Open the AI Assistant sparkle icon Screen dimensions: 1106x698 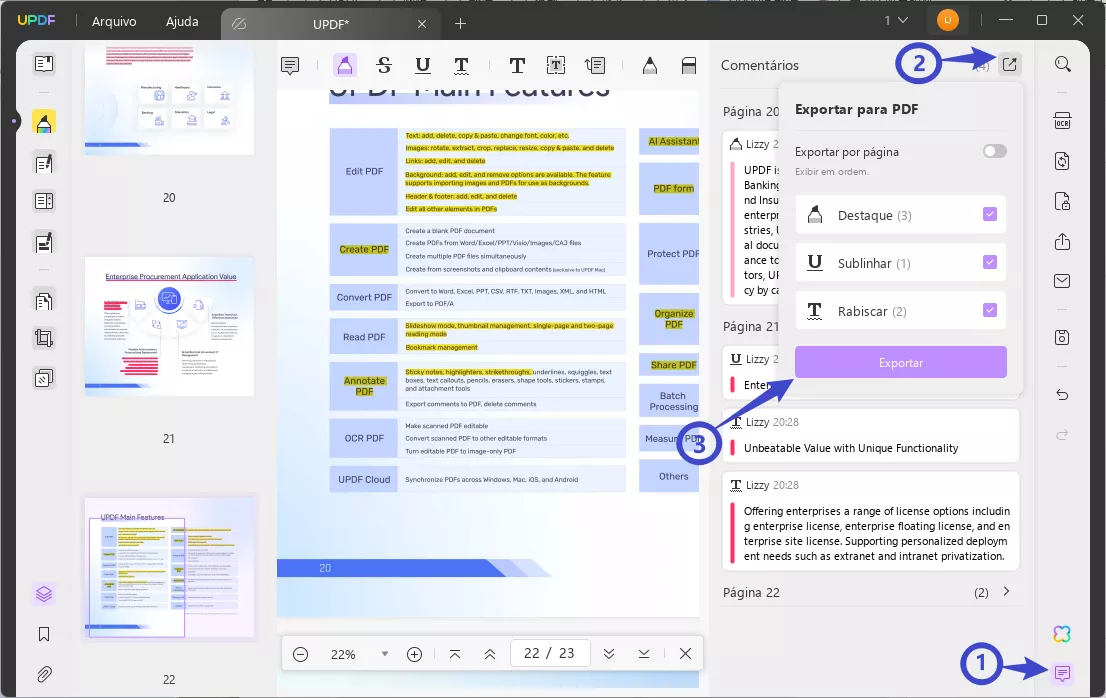pos(1062,633)
